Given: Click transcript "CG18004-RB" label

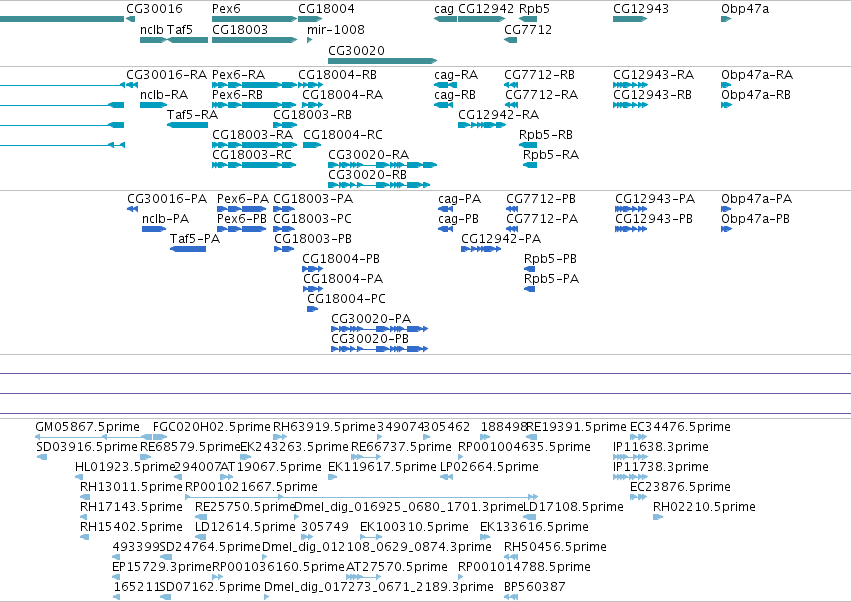Looking at the screenshot, I should click(x=338, y=74).
